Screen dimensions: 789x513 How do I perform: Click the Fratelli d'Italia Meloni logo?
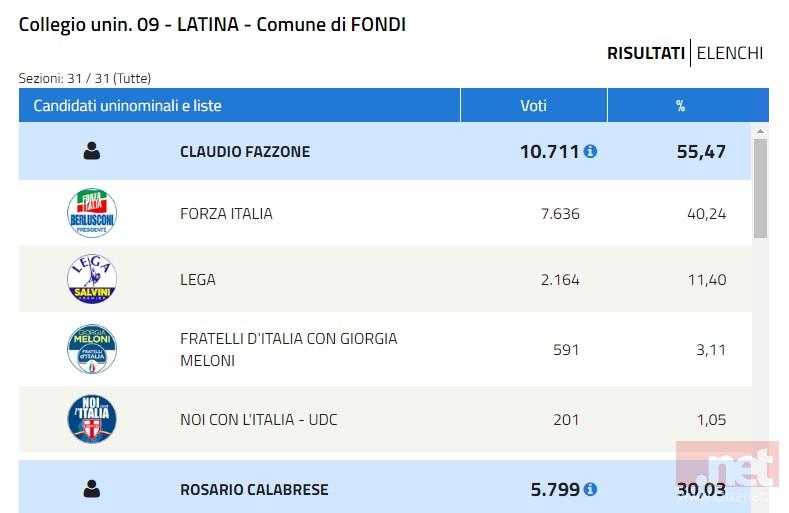click(92, 349)
